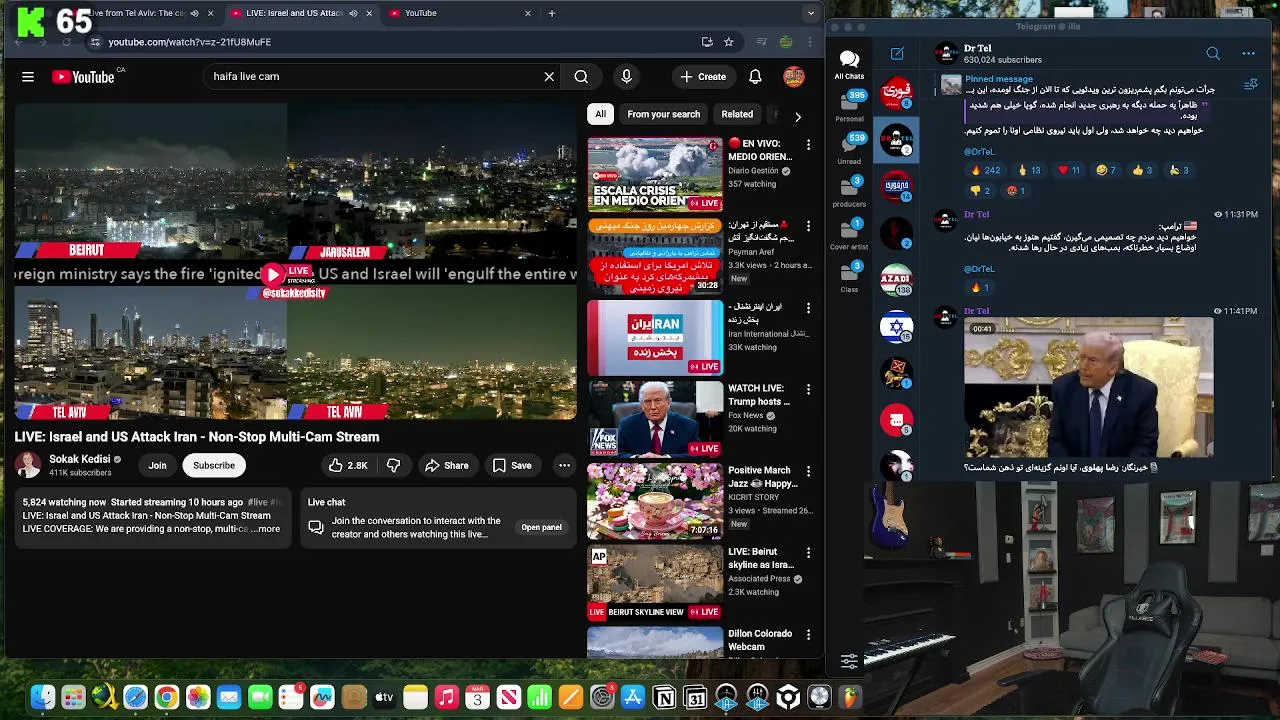Mute audio on the Israel and US Attack tab

(353, 14)
